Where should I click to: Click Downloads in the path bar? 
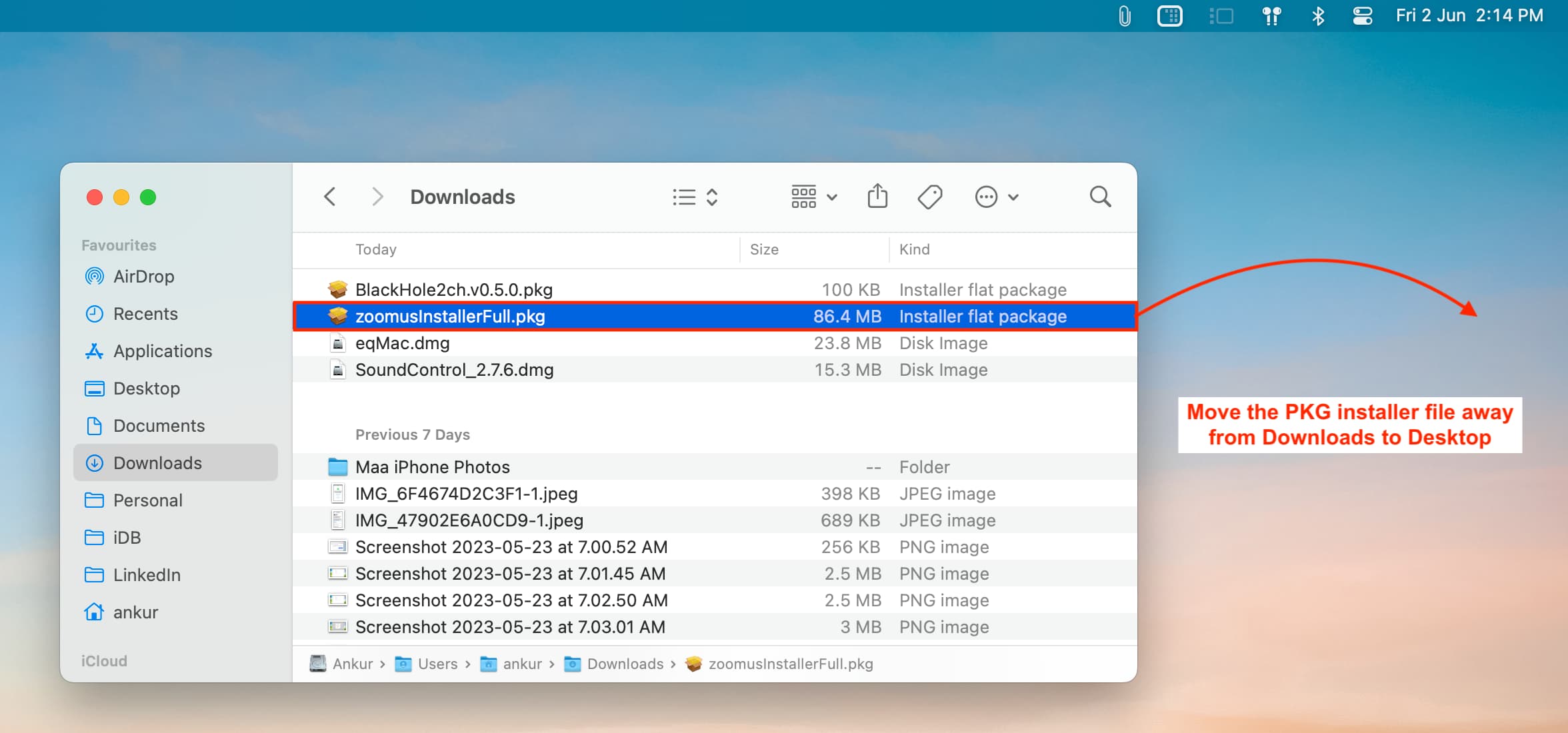614,664
